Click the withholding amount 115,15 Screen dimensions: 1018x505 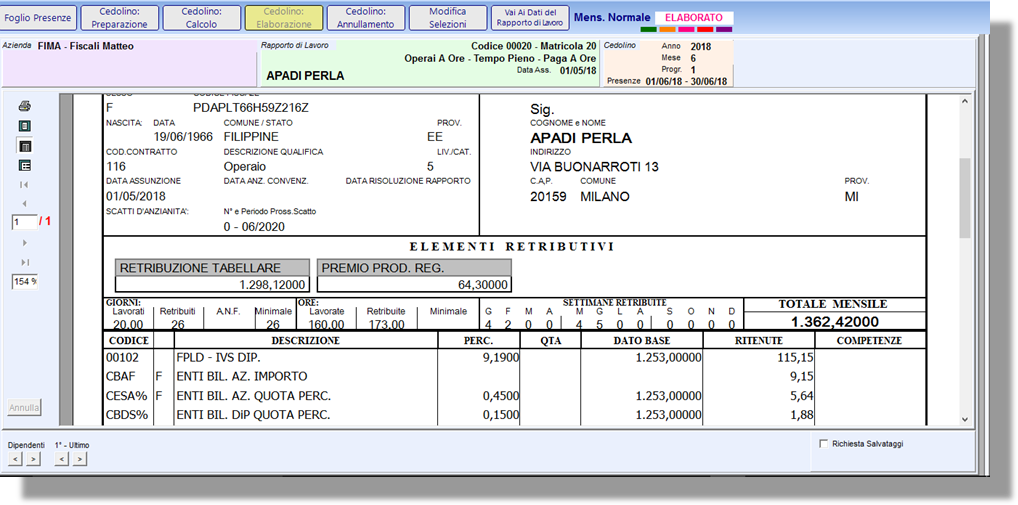coord(795,357)
